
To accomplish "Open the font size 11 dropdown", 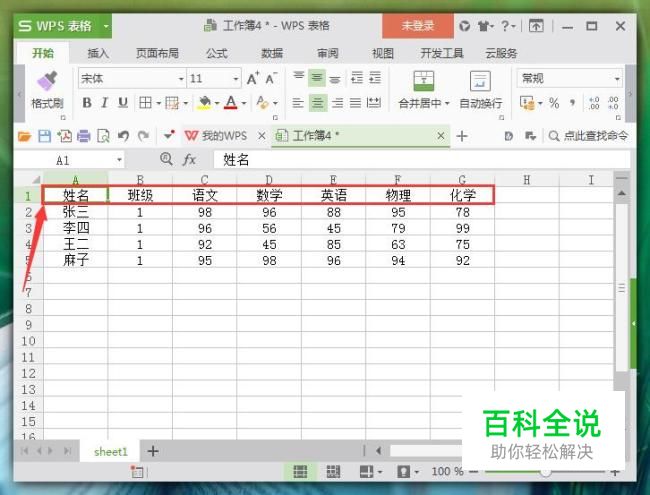I will [235, 79].
